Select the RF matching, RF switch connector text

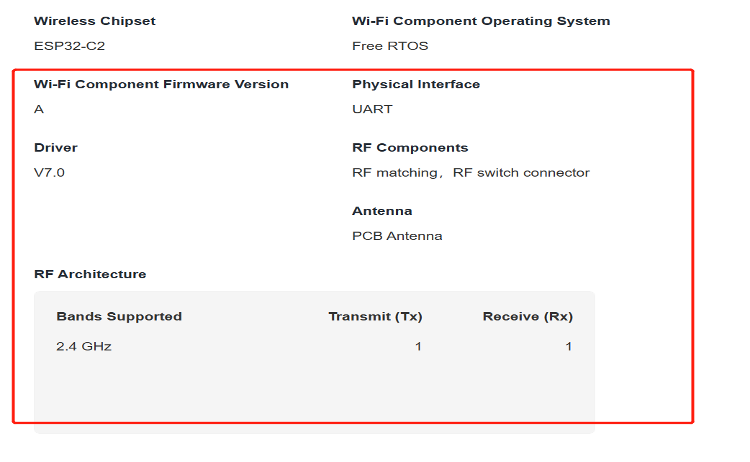(471, 173)
